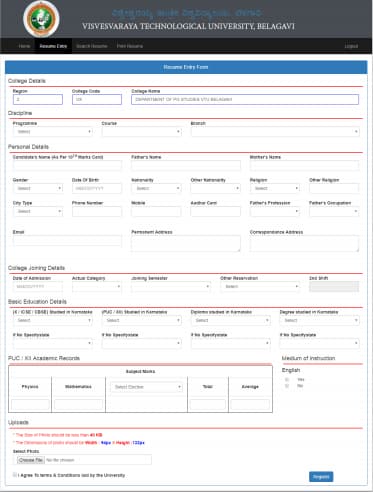Open the Father's Occupation dropdown
This screenshot has height=492, width=373.
coord(334,211)
